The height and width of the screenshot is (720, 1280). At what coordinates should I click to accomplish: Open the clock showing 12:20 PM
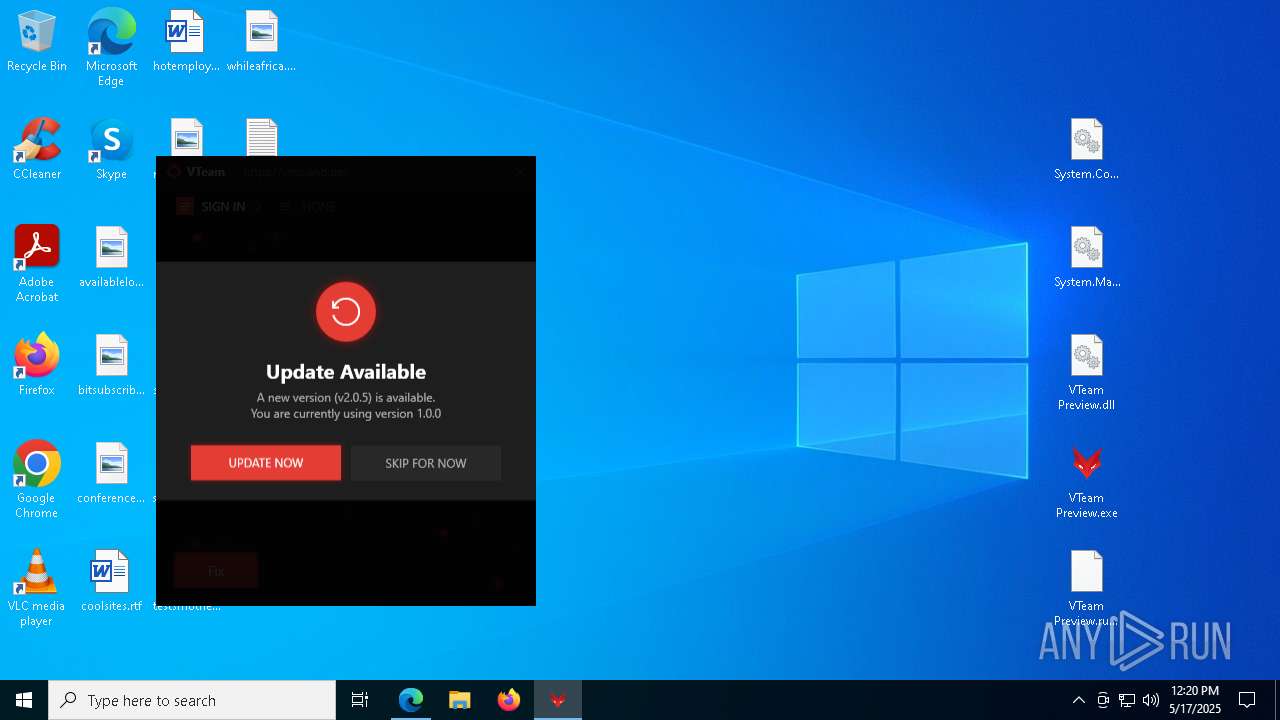(x=1195, y=700)
